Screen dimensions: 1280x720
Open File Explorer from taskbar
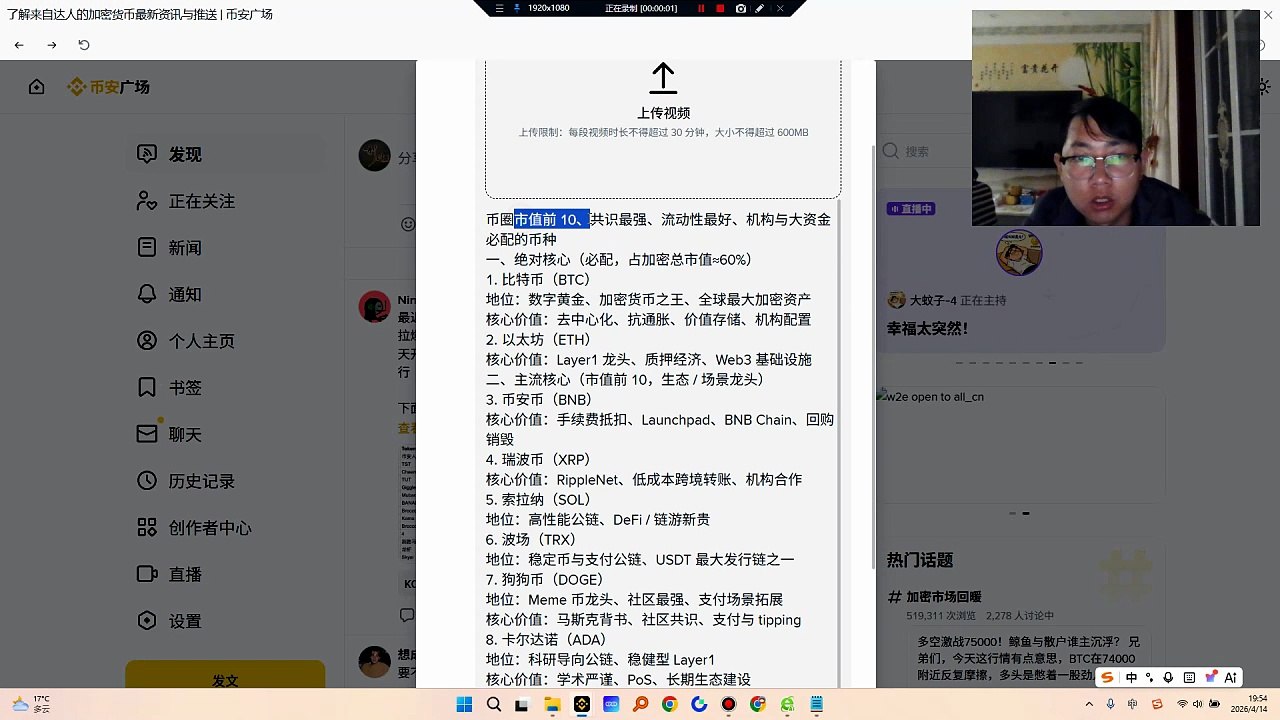point(552,705)
